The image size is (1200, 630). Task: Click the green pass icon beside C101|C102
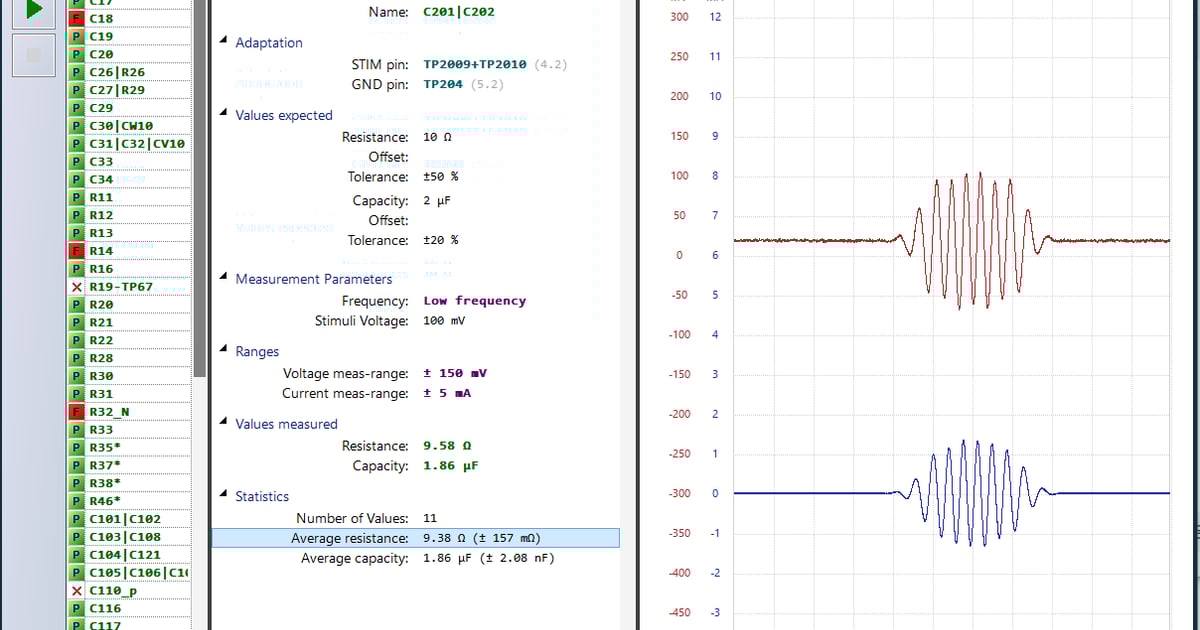pyautogui.click(x=76, y=519)
